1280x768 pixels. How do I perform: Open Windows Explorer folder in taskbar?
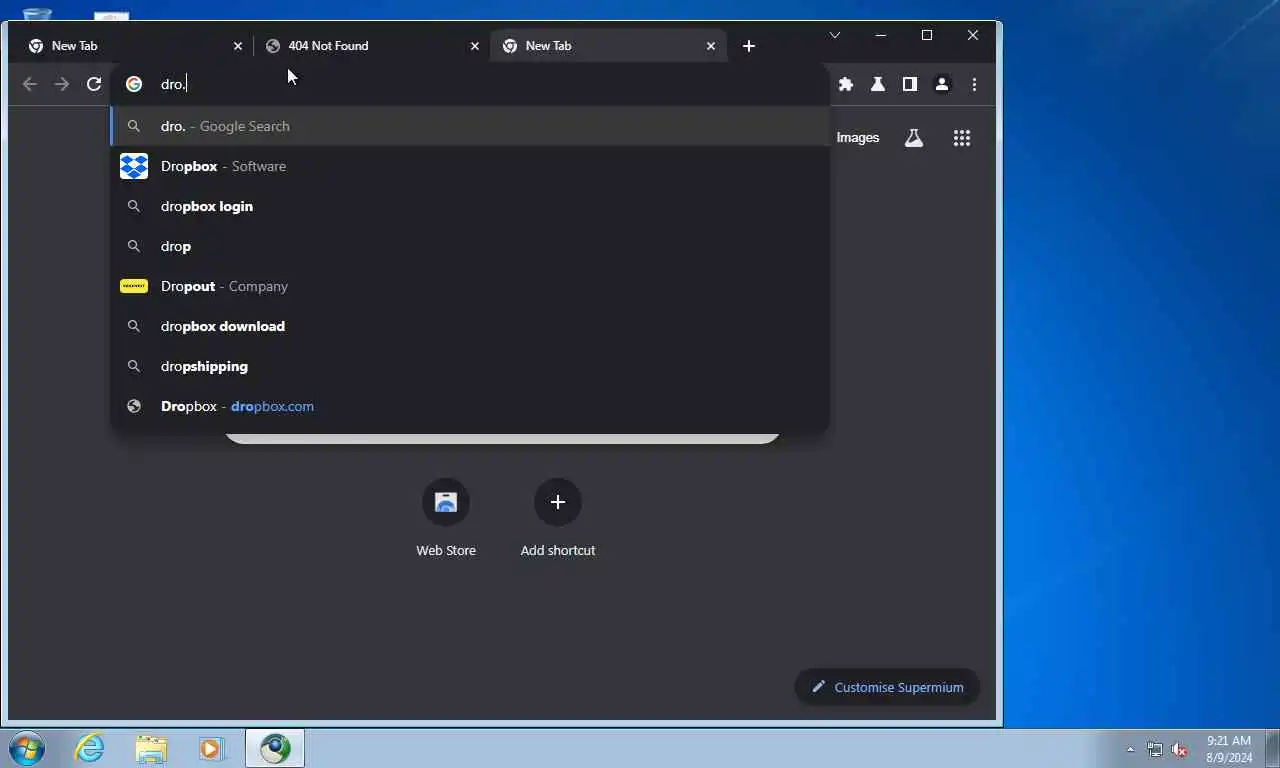[151, 748]
